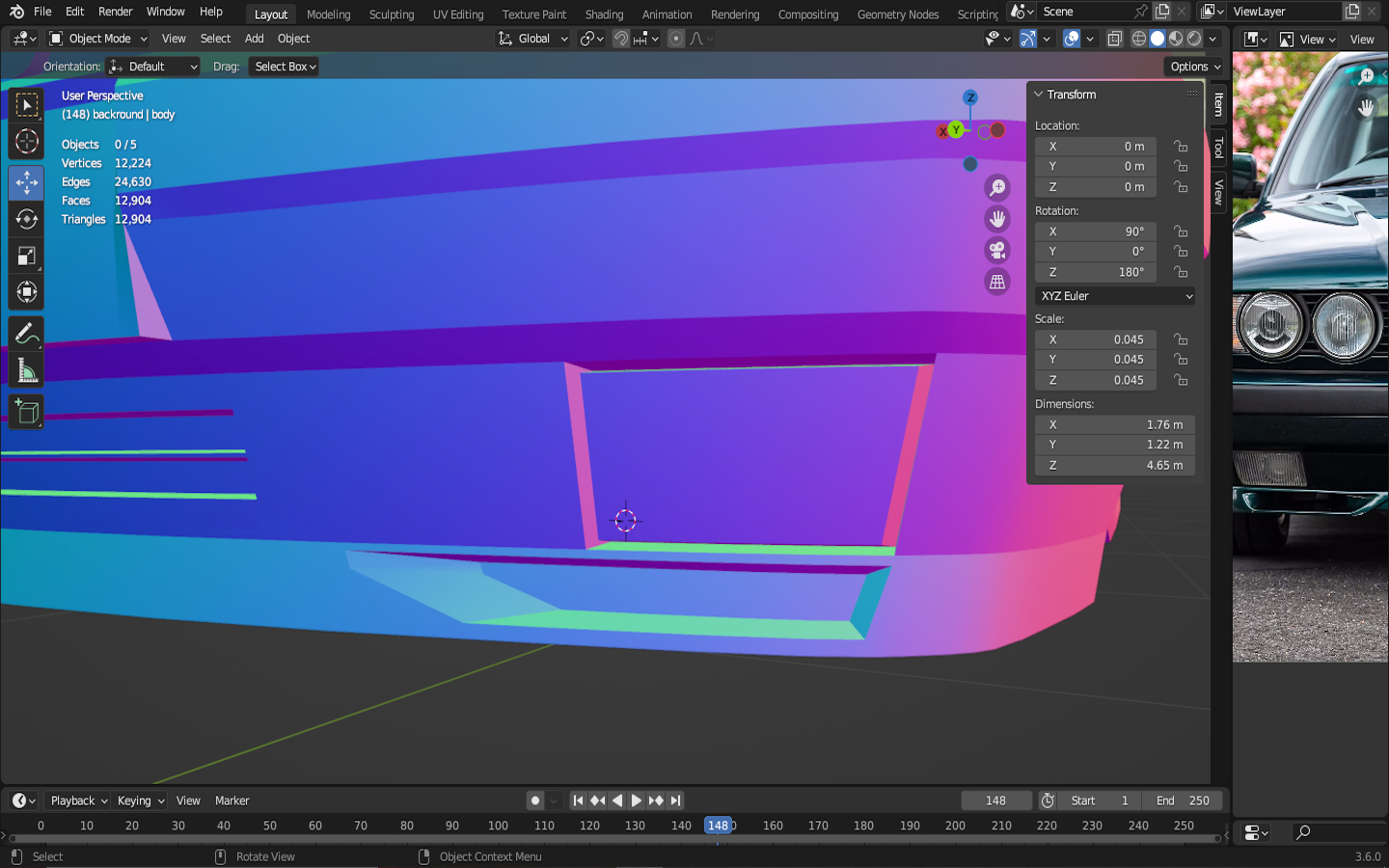1389x868 pixels.
Task: Expand the Orientation Default dropdown
Action: coord(153,67)
